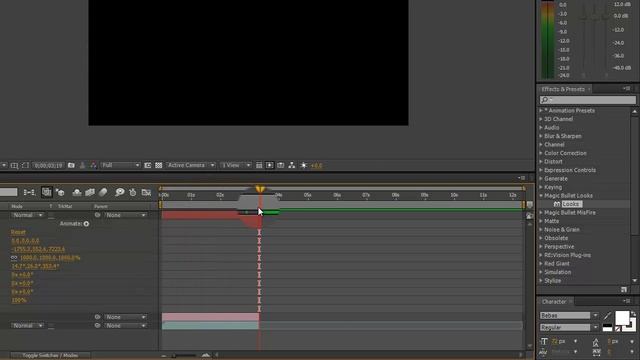Open the Composition Mini-Flowchart icon
The height and width of the screenshot is (360, 640).
[x=29, y=192]
